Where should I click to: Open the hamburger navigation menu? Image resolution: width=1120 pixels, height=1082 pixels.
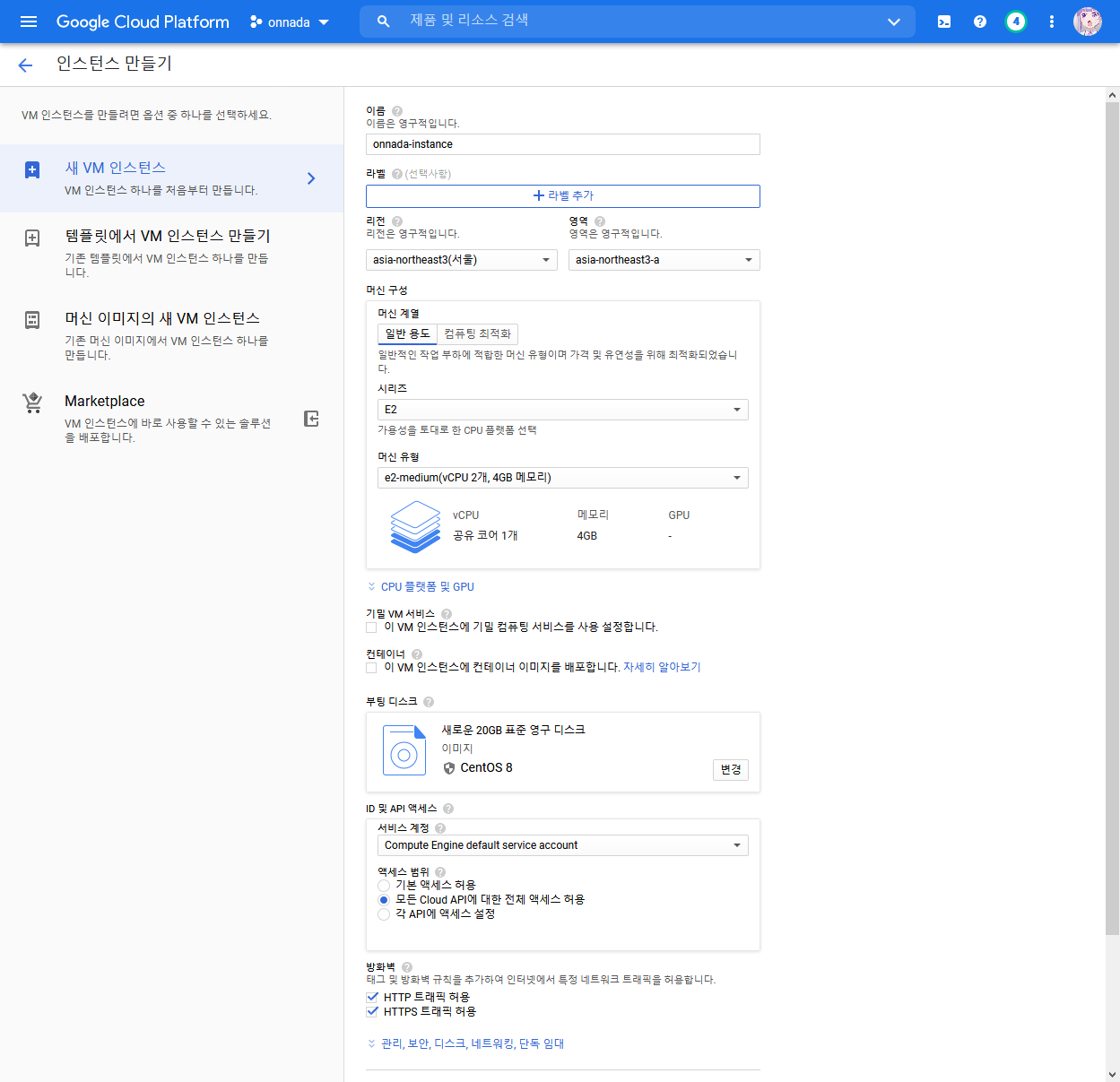[29, 22]
